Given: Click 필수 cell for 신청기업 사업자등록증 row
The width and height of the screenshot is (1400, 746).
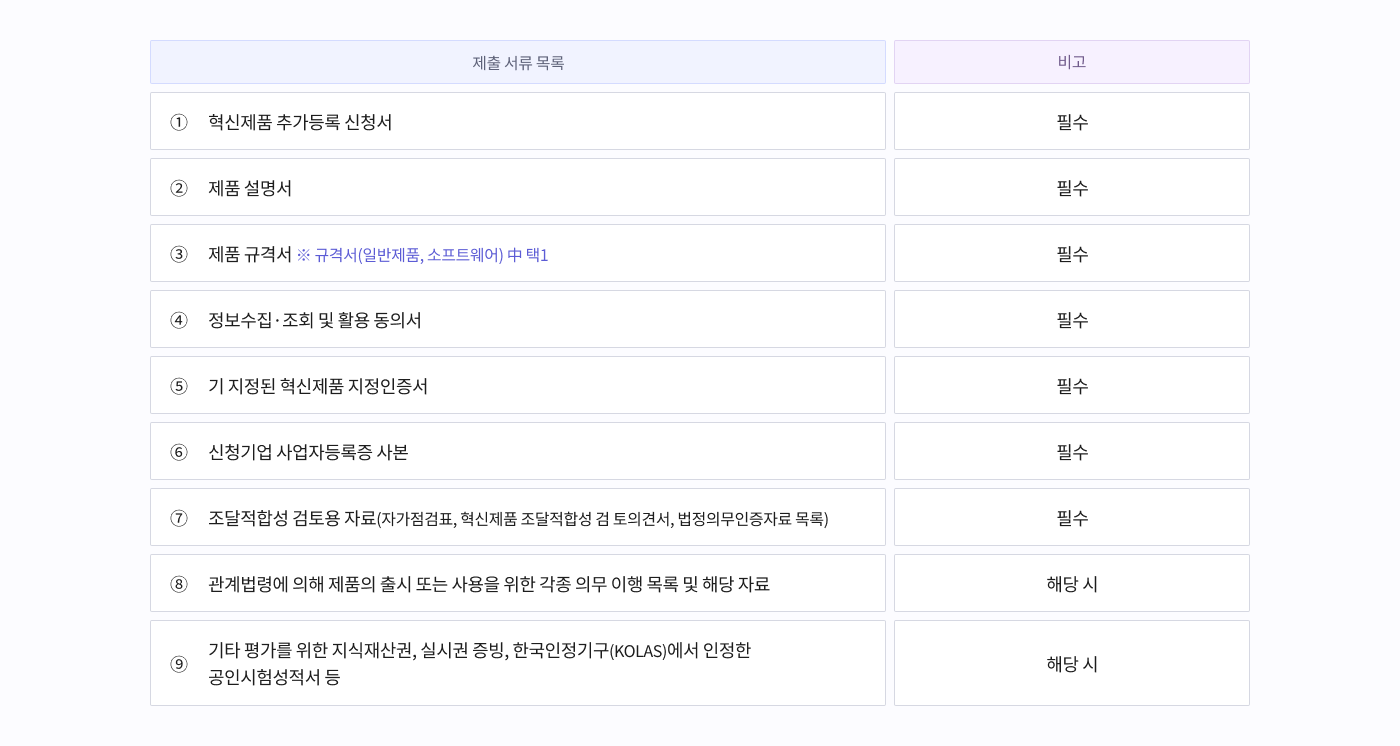Looking at the screenshot, I should (x=1072, y=452).
